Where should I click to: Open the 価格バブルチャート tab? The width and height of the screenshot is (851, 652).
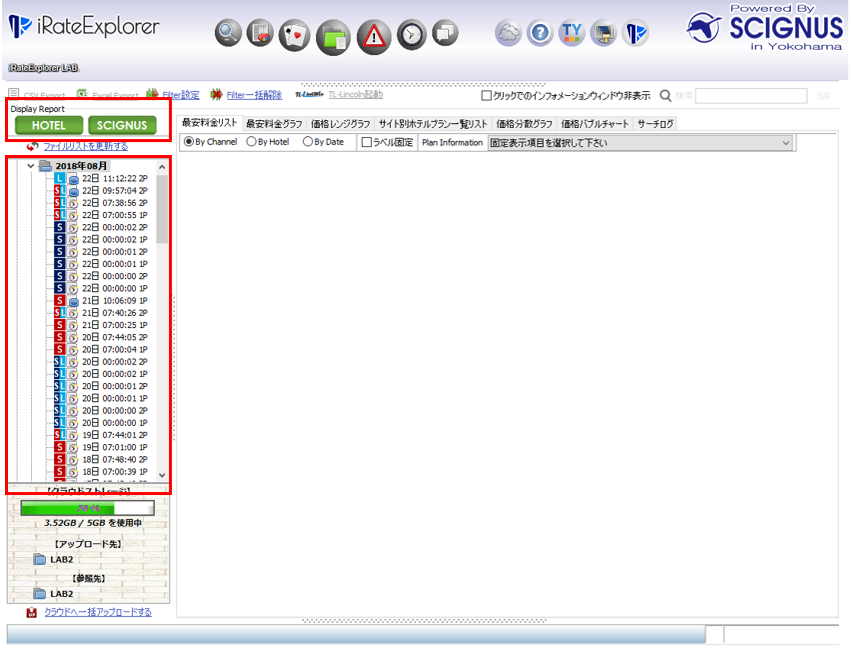point(595,123)
